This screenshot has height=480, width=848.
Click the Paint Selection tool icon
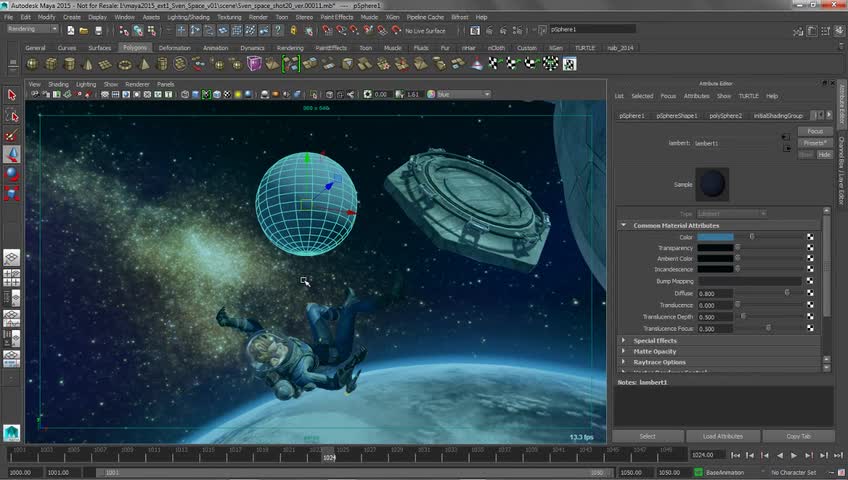point(12,135)
